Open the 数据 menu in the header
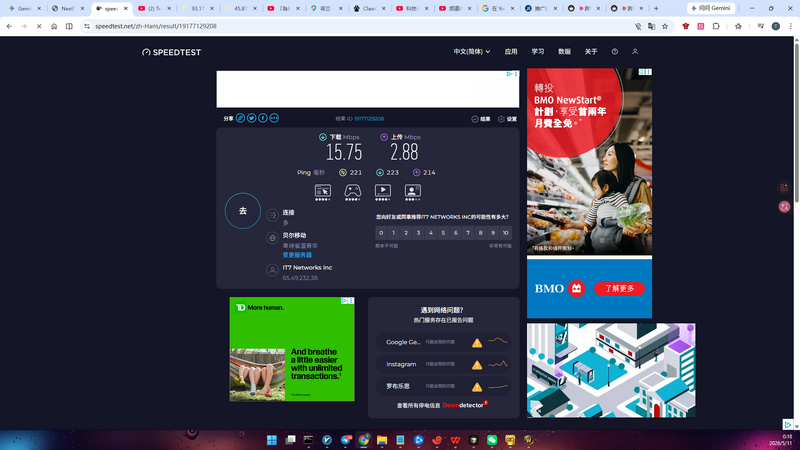The height and width of the screenshot is (450, 800). coord(564,52)
